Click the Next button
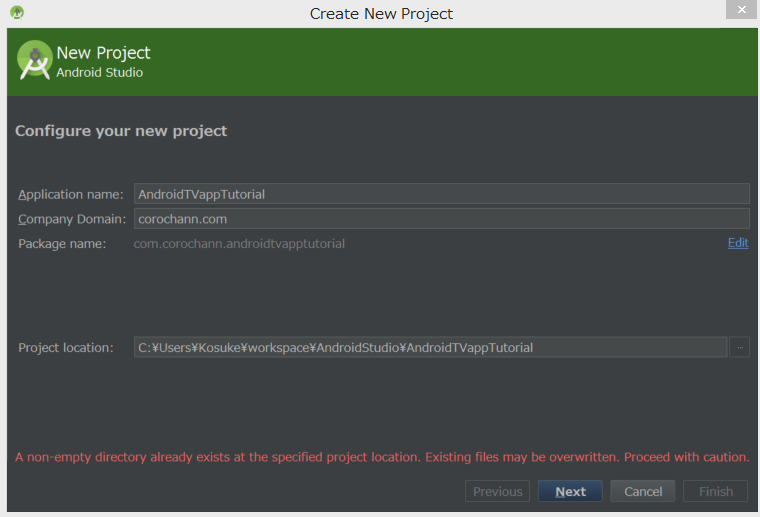Viewport: 760px width, 517px height. pyautogui.click(x=570, y=491)
